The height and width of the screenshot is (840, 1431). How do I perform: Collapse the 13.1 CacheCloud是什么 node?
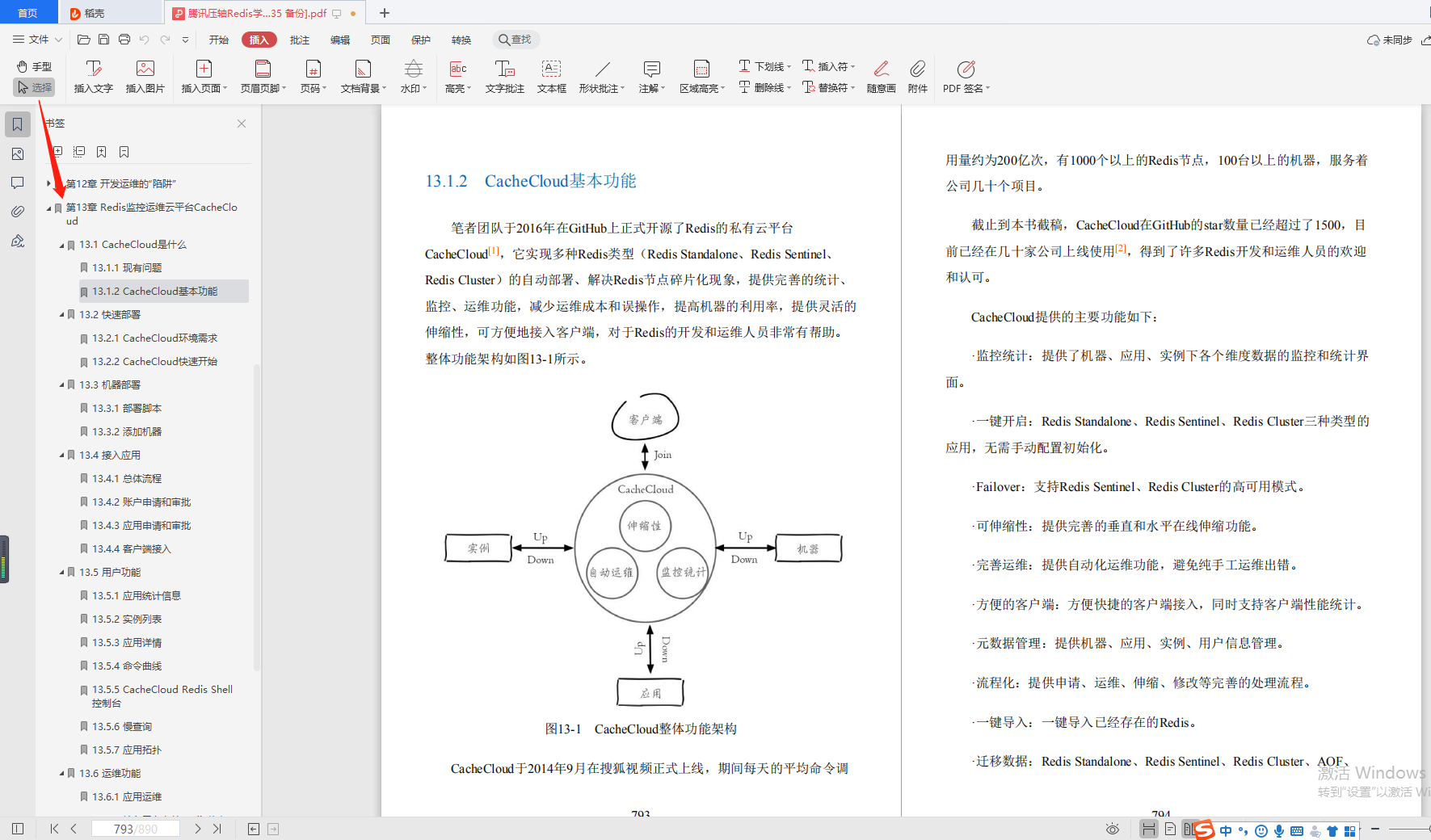click(x=62, y=245)
